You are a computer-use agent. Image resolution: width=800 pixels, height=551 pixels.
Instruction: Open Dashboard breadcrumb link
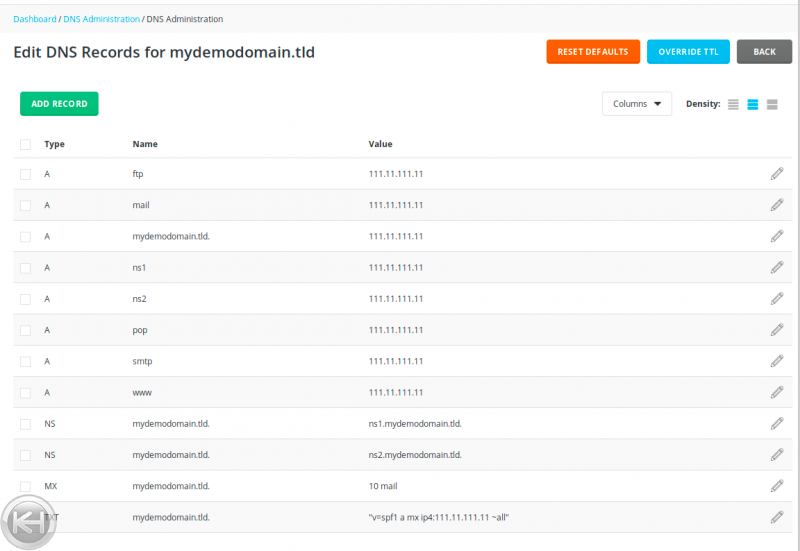click(x=35, y=19)
